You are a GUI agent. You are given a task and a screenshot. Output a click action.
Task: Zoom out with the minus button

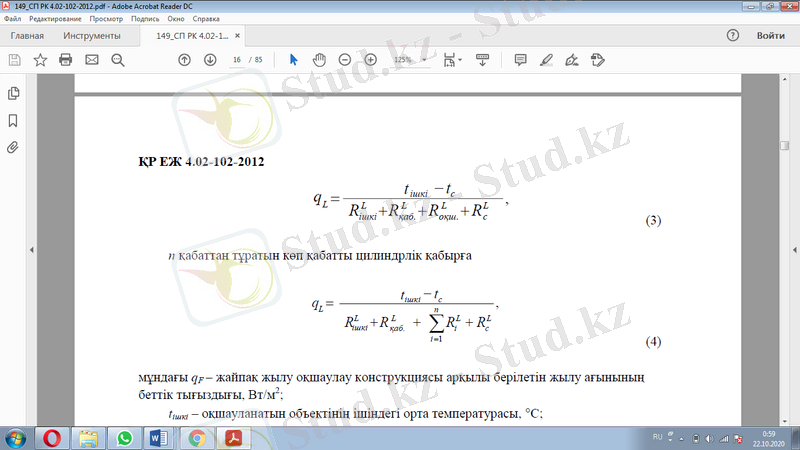click(x=345, y=60)
